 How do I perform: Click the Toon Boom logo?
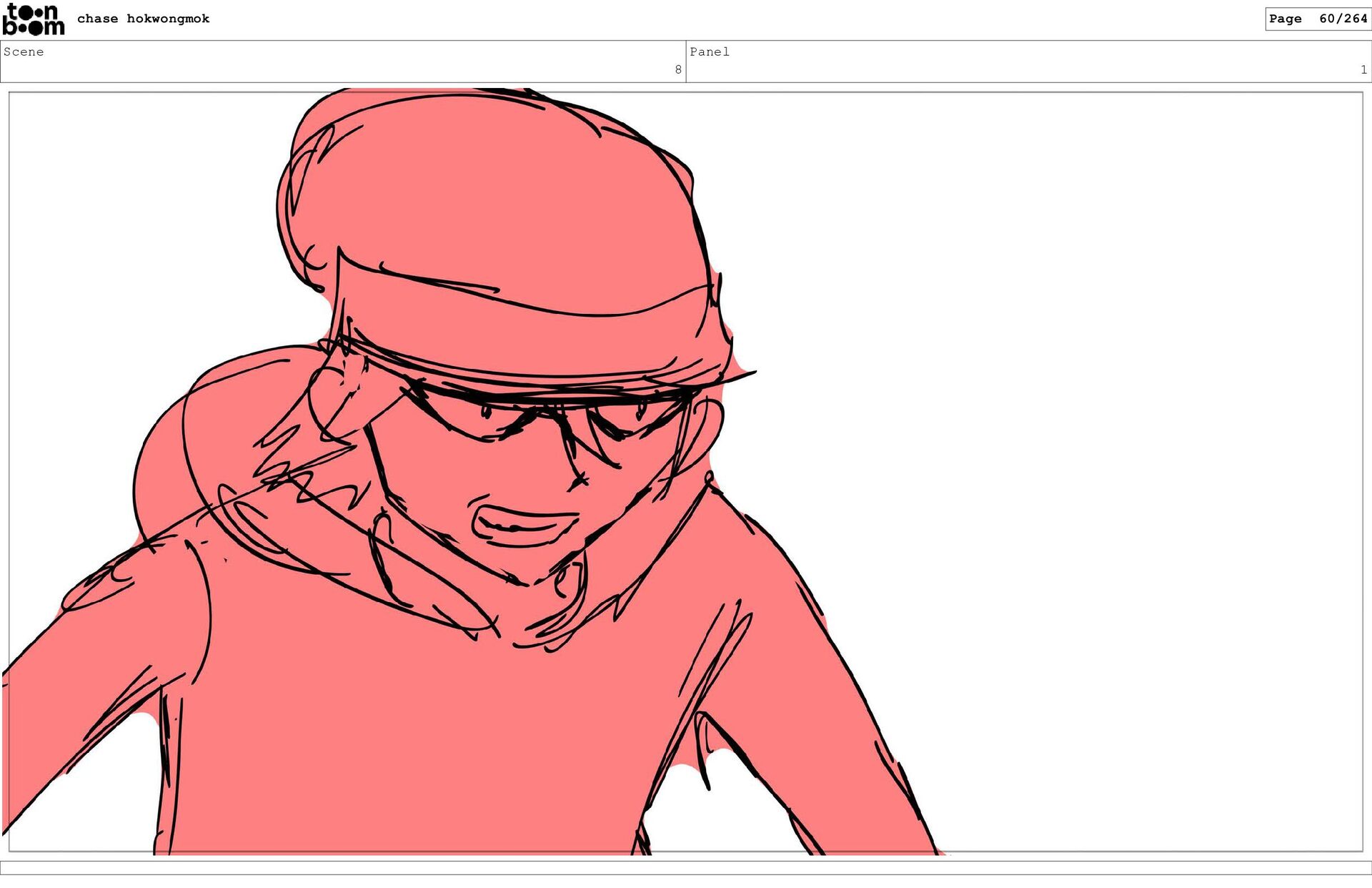coord(34,19)
